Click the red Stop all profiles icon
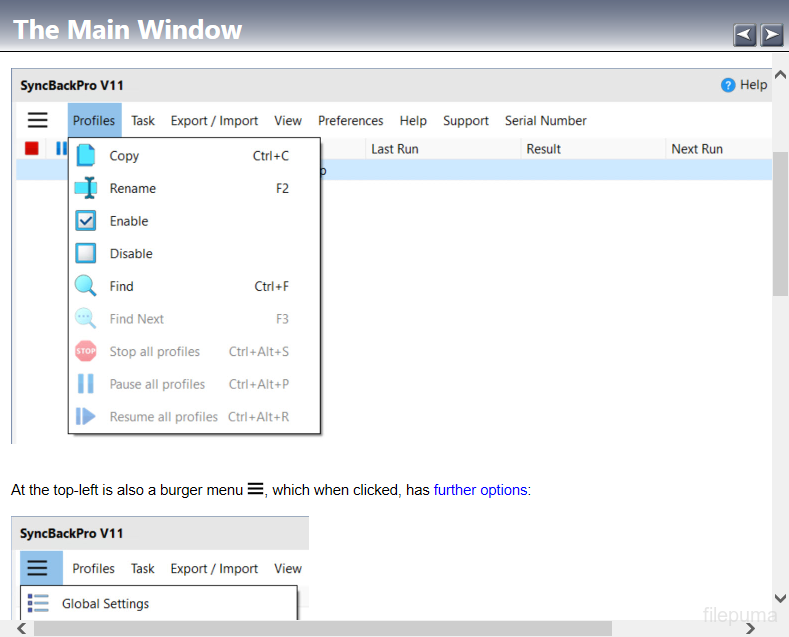789x637 pixels. 86,351
